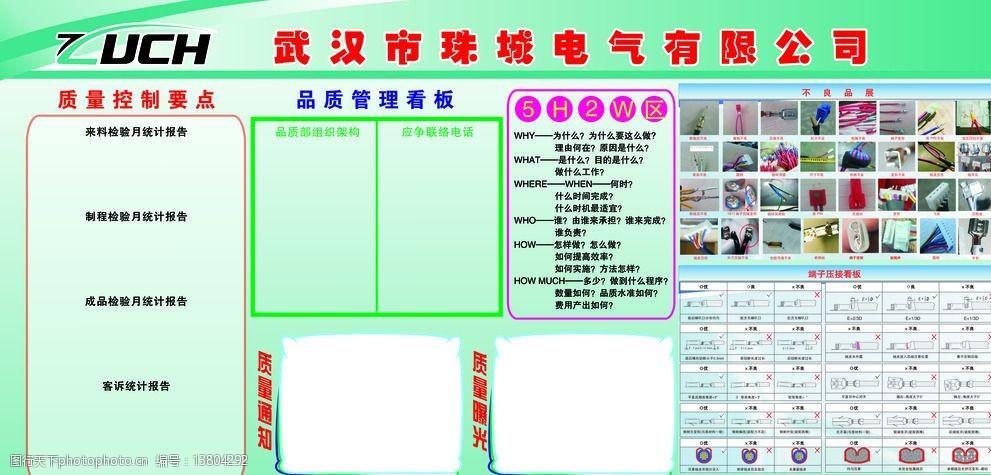Open the white oval connector photo
The height and width of the screenshot is (475, 991).
point(858,234)
